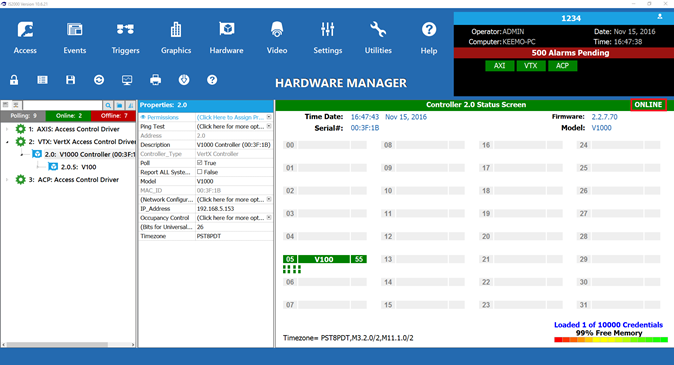Click the printer icon
Image resolution: width=674 pixels, height=365 pixels.
click(156, 80)
